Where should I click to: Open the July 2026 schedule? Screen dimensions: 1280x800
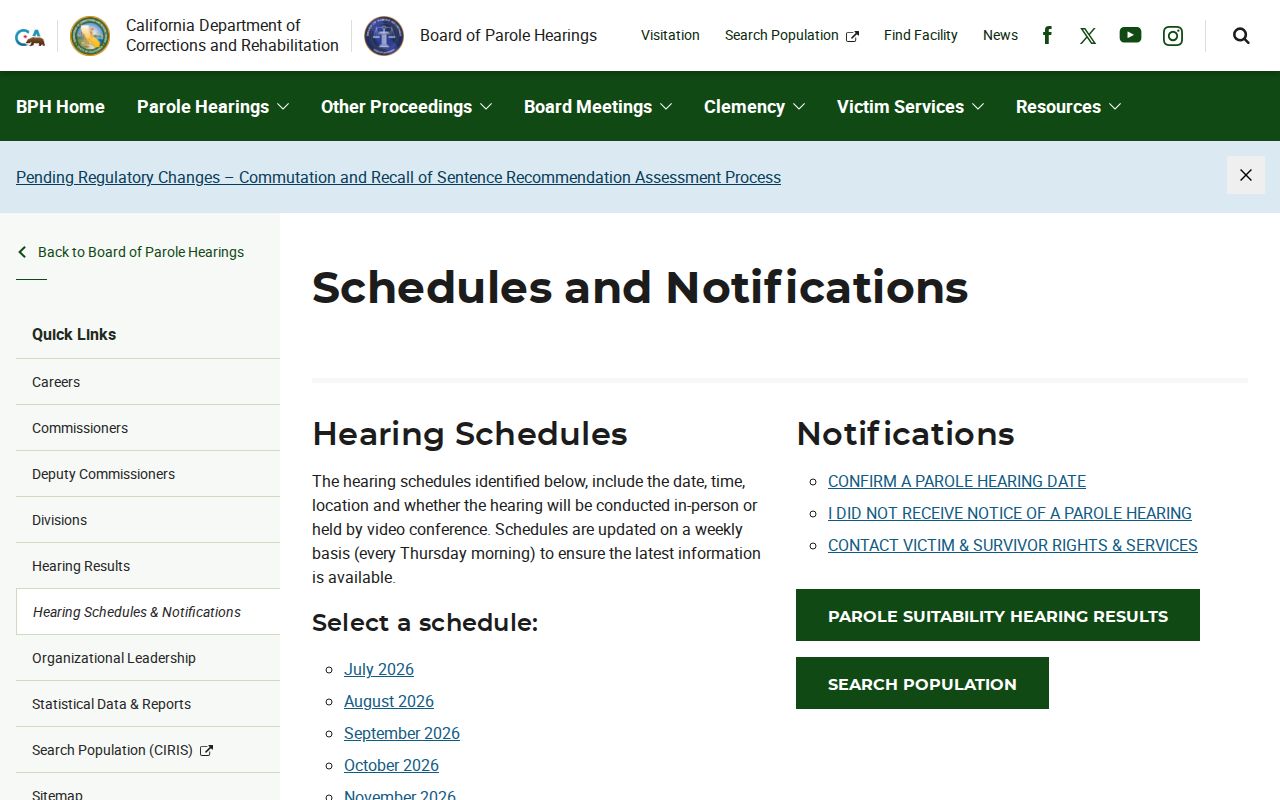click(x=379, y=669)
